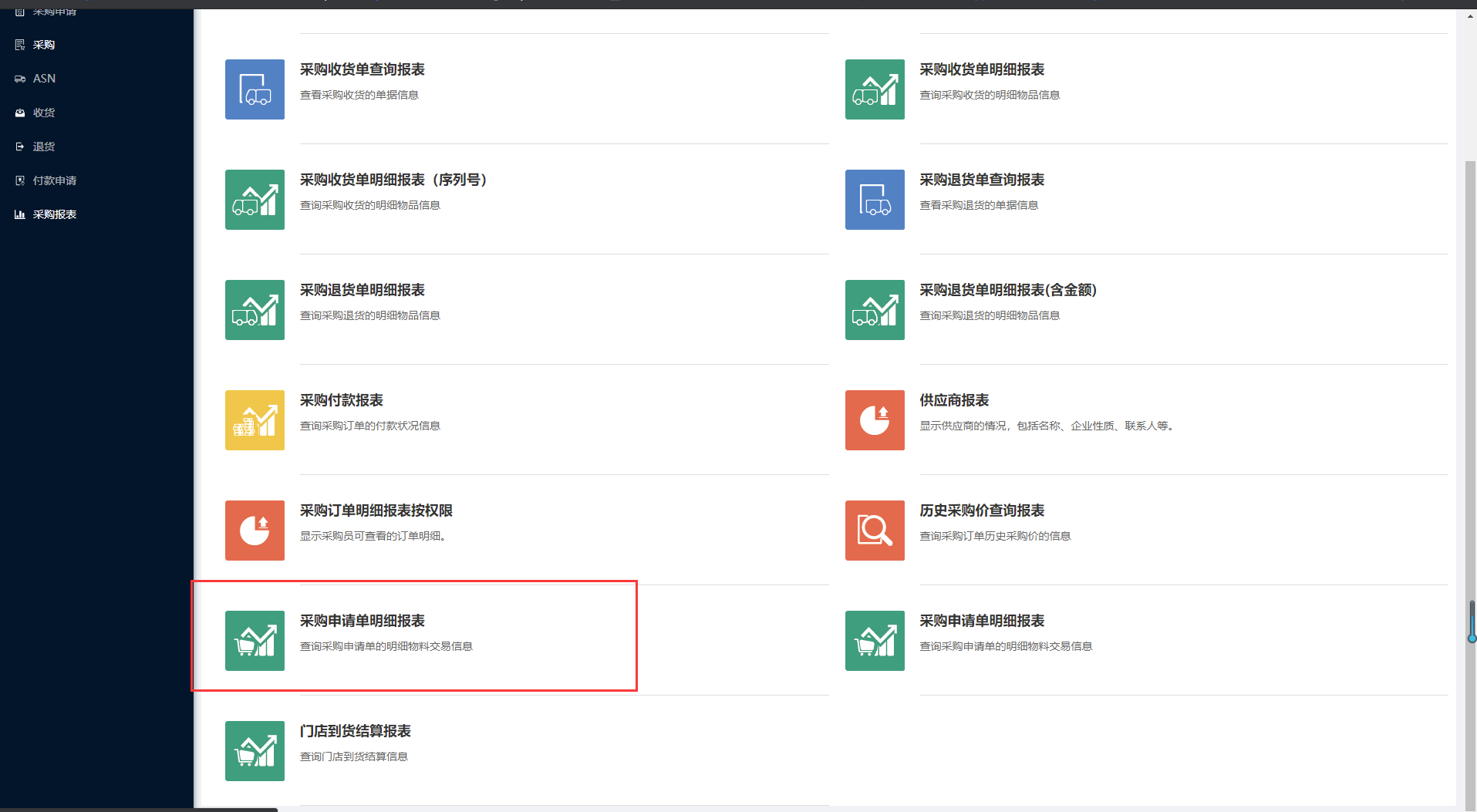
Task: Click description under 采购退货单明细报表(含金额)
Action: [x=990, y=315]
